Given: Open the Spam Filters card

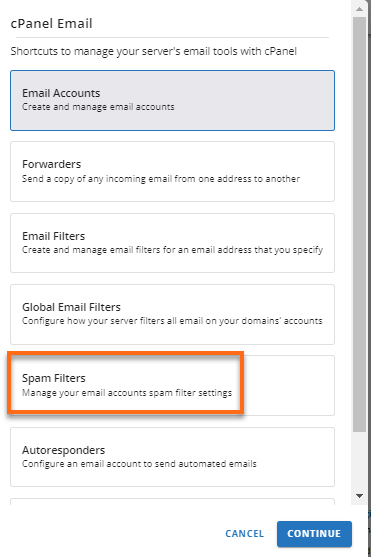Looking at the screenshot, I should click(x=172, y=385).
